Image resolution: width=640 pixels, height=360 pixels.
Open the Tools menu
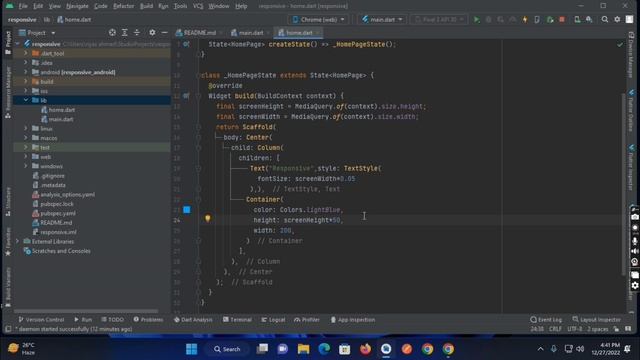click(x=180, y=6)
